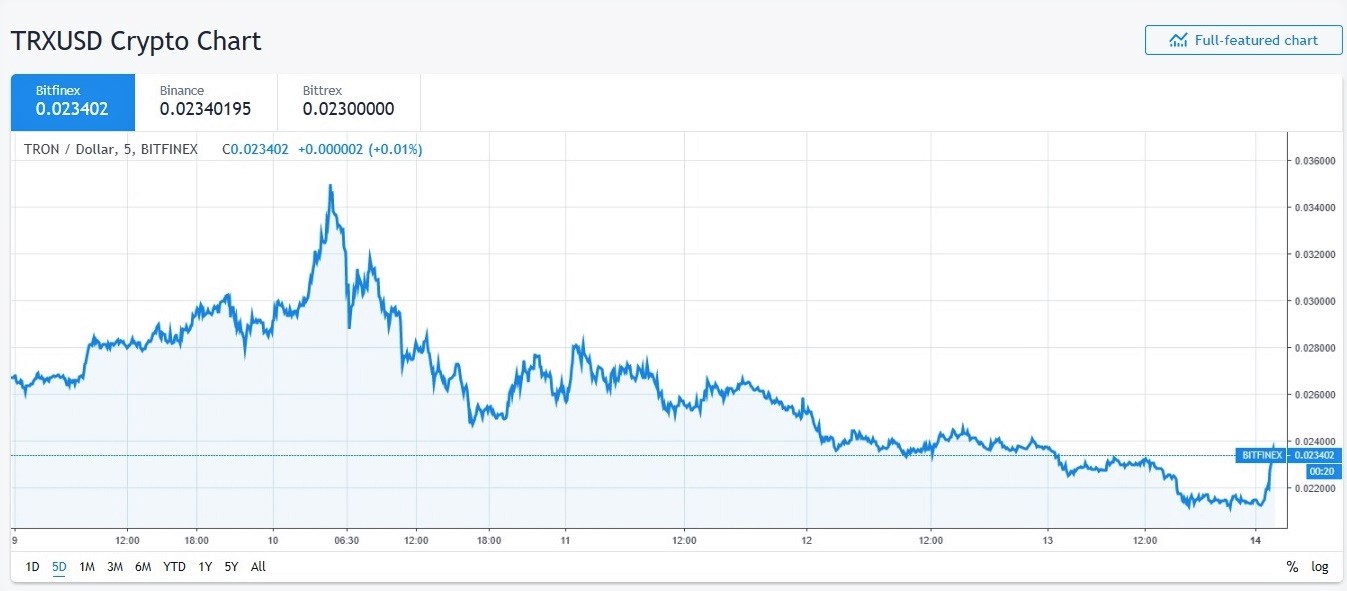Set chart range to 1M
This screenshot has height=591, width=1347.
click(87, 567)
